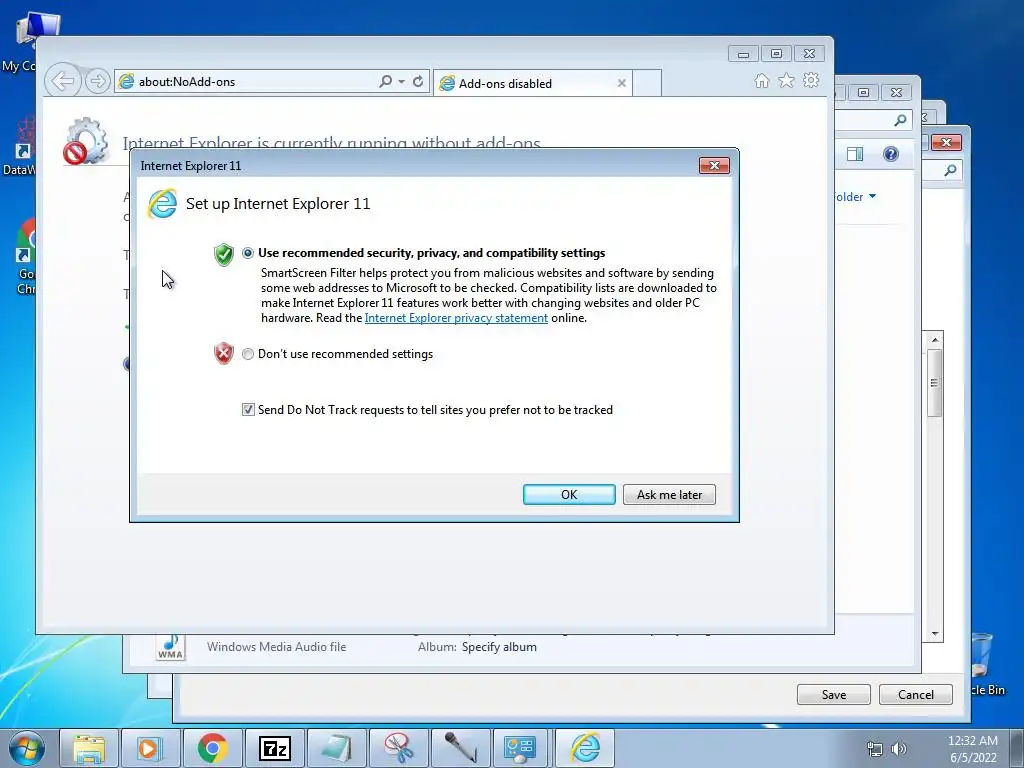Click scrollbar up arrow in background window
1024x768 pixels.
point(935,340)
